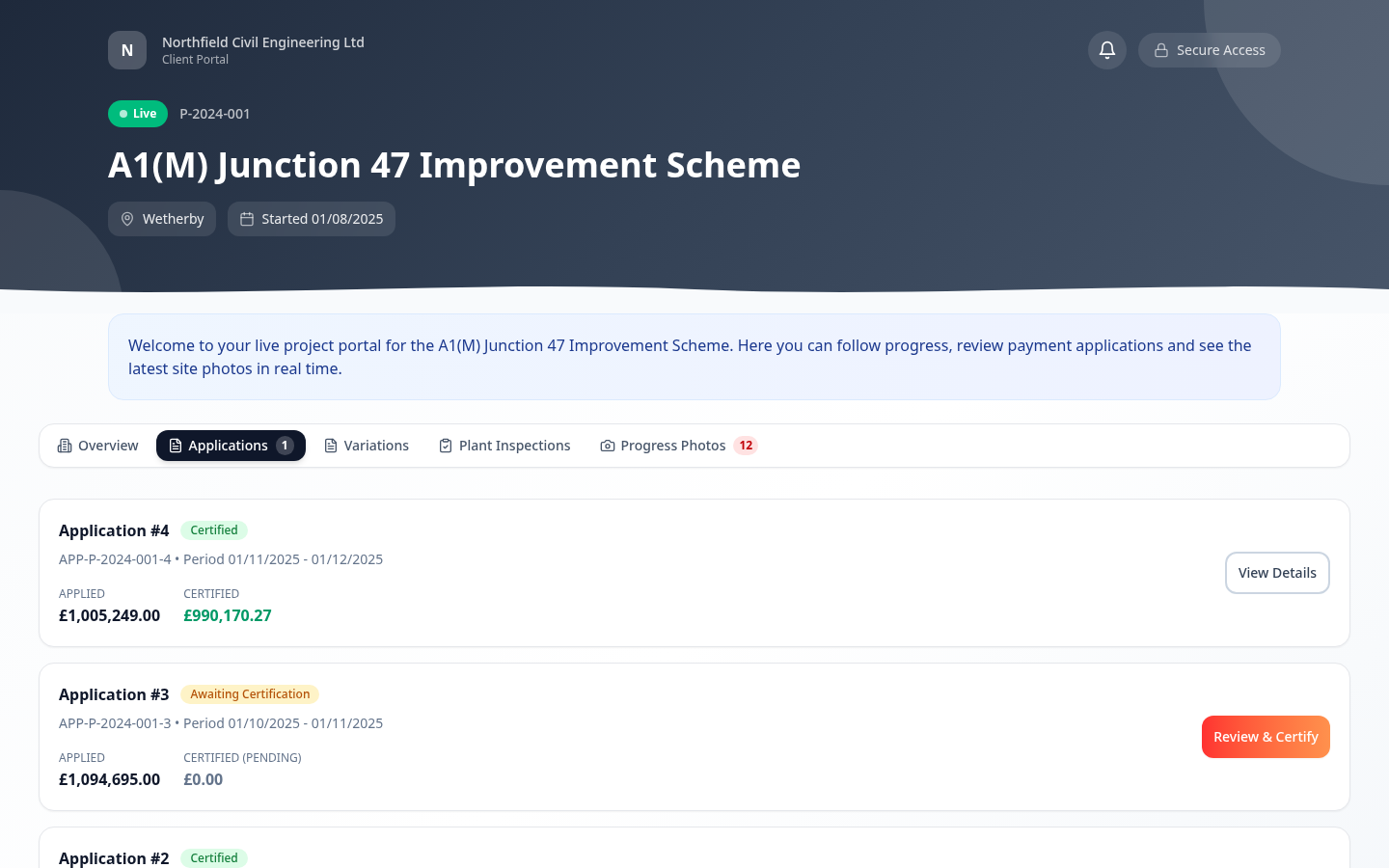1389x868 pixels.
Task: Click the Application #2 heading
Action: point(114,858)
